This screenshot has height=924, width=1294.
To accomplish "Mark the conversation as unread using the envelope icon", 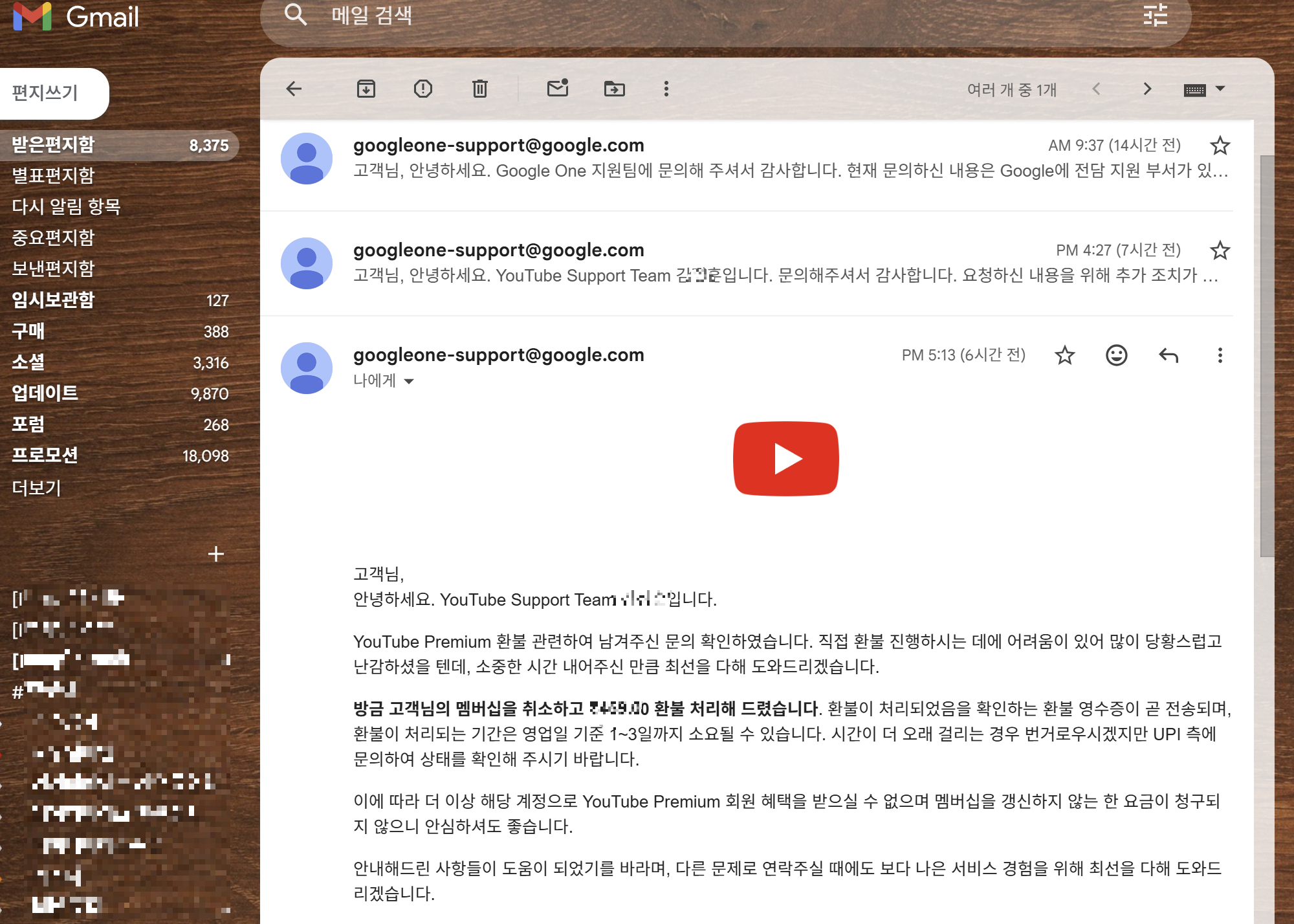I will (x=557, y=89).
